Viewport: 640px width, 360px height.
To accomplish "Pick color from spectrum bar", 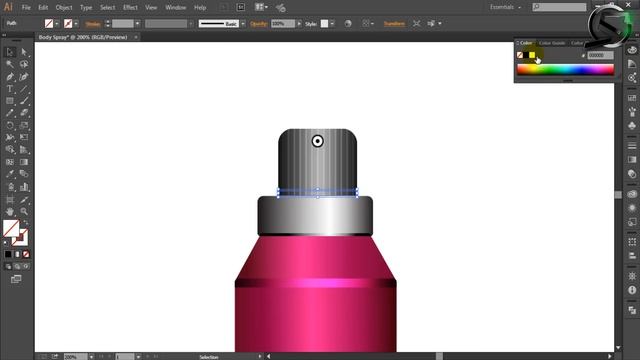I will click(565, 69).
